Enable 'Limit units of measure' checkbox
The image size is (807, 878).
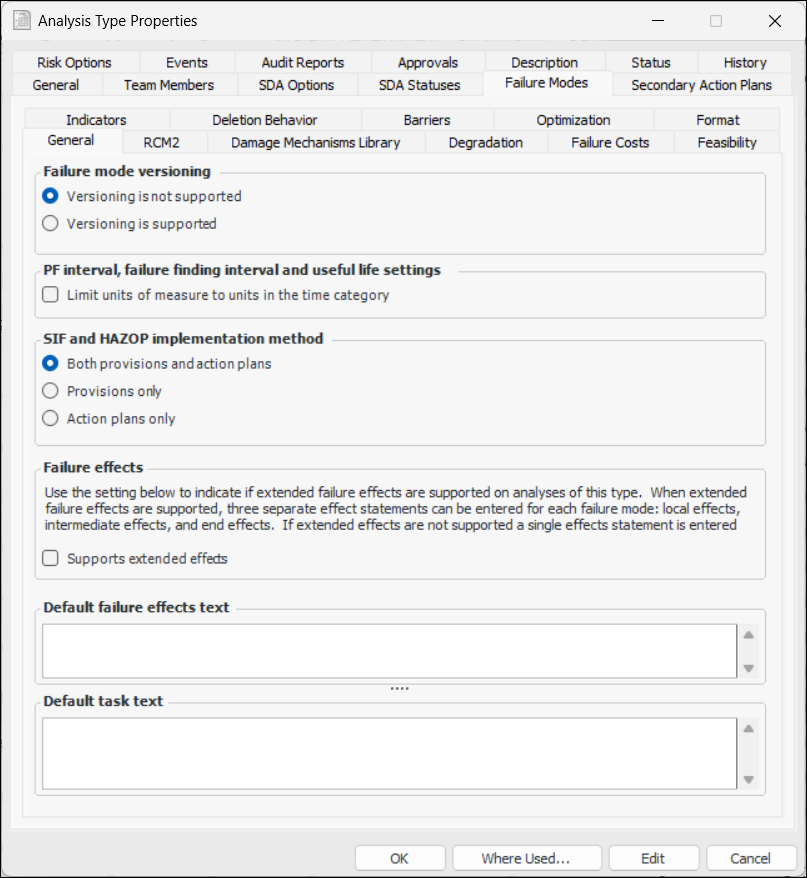click(x=50, y=295)
